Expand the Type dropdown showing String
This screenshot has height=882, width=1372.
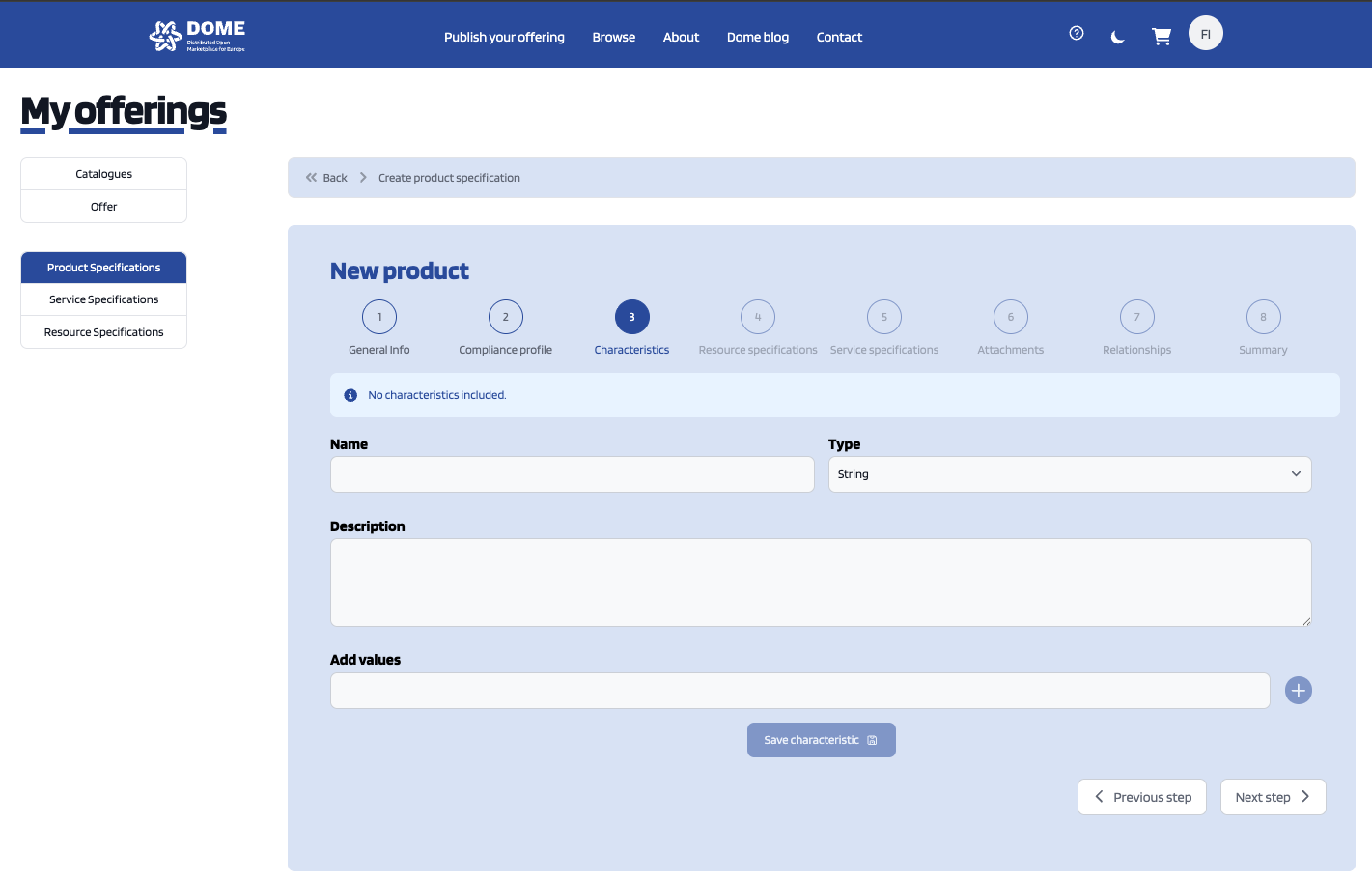click(x=1069, y=474)
